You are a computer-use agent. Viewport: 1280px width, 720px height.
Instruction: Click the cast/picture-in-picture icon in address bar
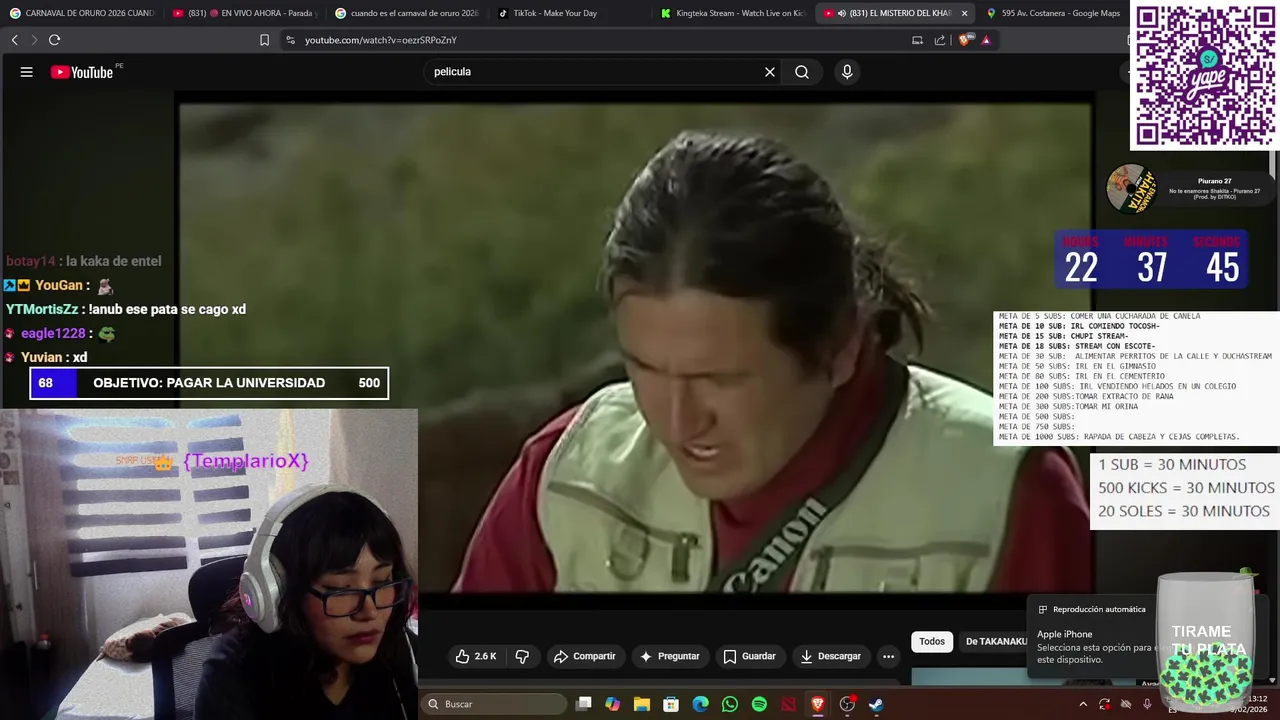coord(917,40)
